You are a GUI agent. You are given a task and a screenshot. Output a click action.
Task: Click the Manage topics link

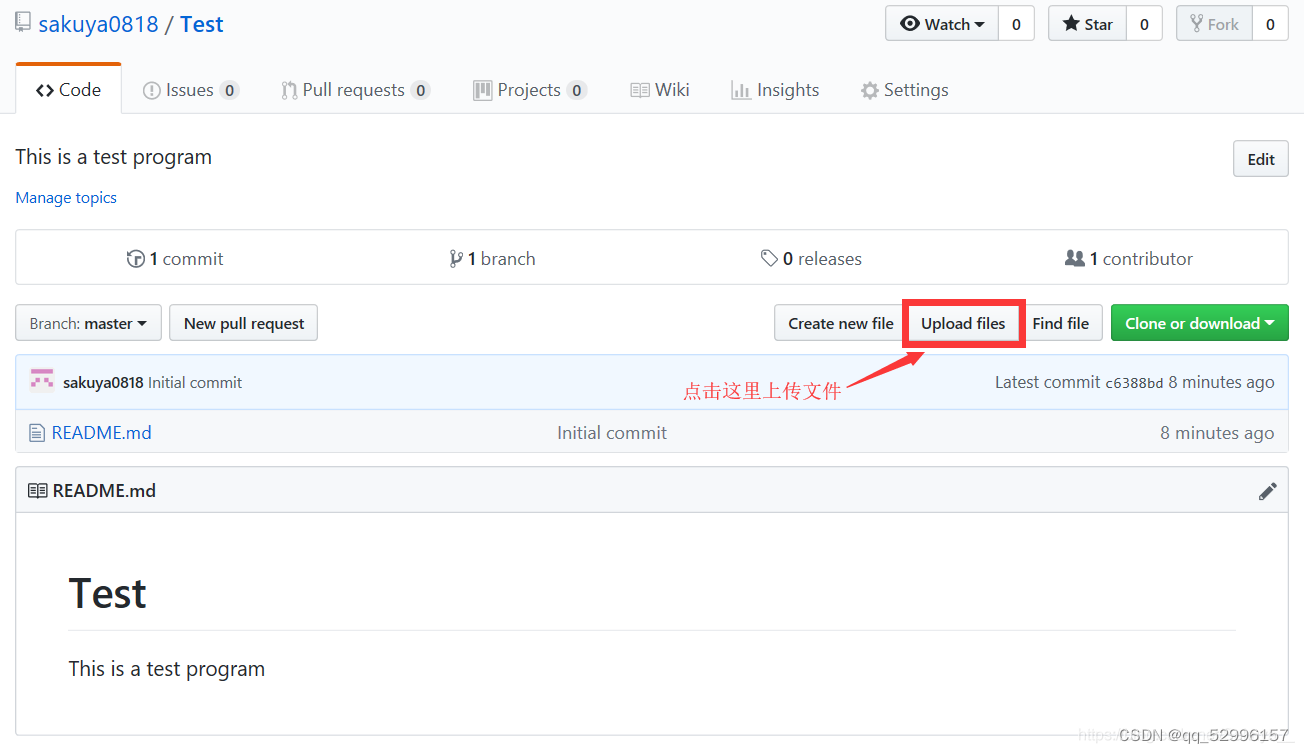(x=66, y=198)
